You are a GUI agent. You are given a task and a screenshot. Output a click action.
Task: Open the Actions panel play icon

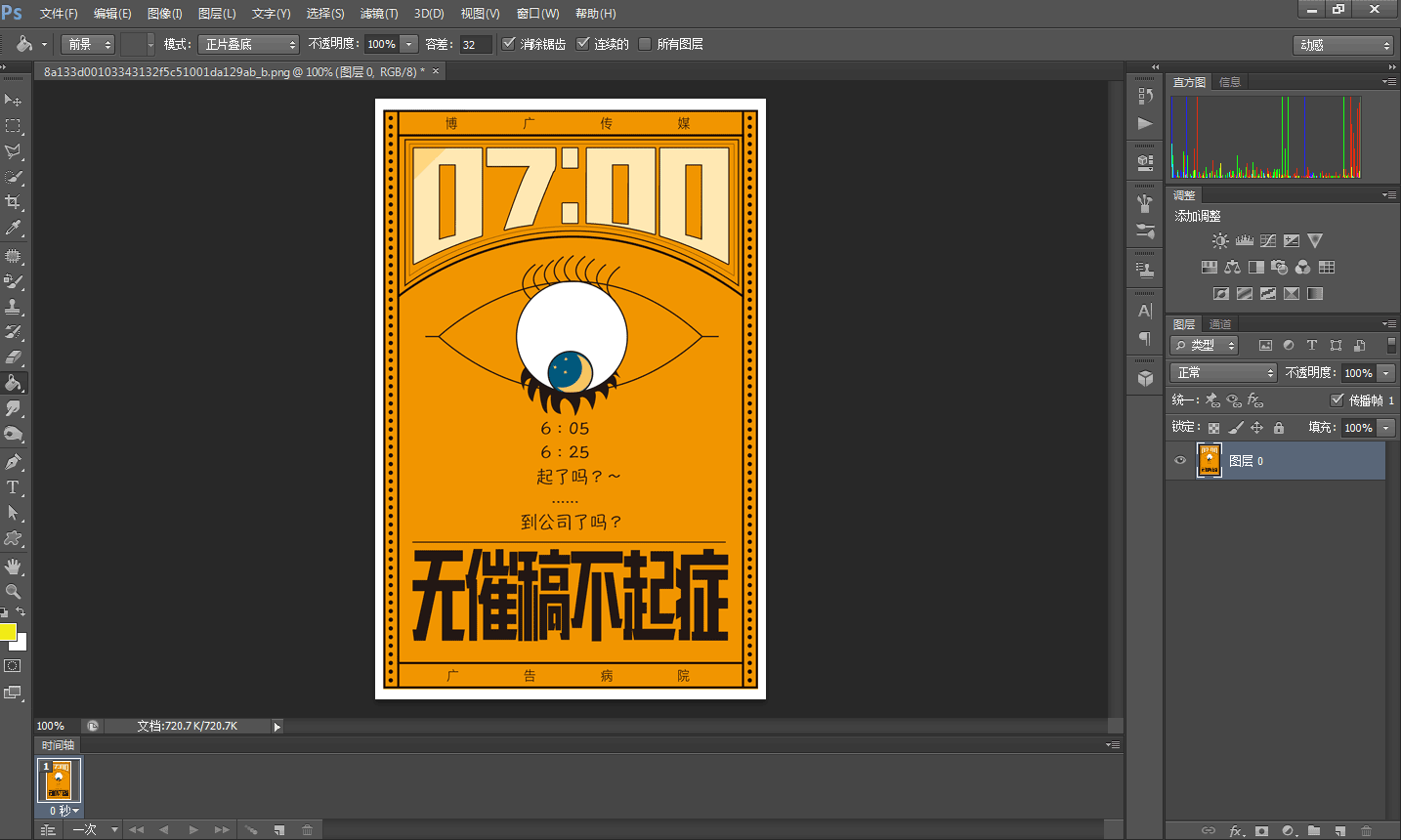(x=1145, y=123)
